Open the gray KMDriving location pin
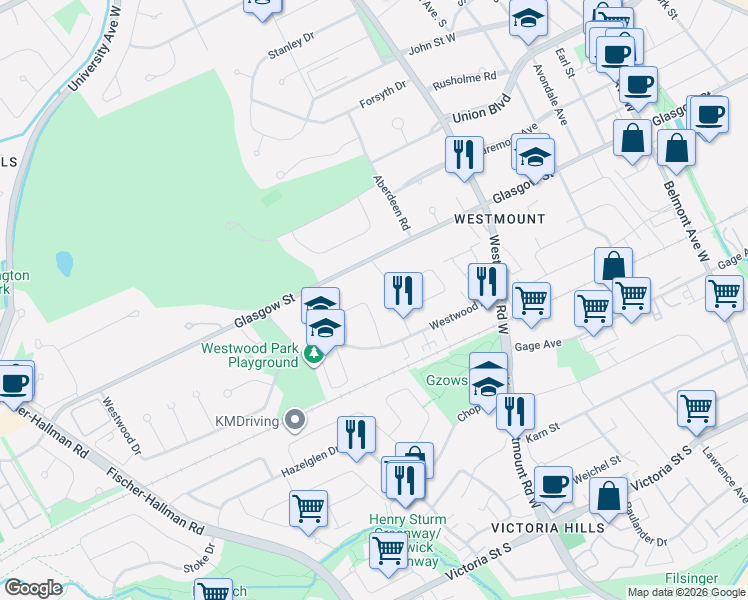The width and height of the screenshot is (748, 600). point(295,421)
